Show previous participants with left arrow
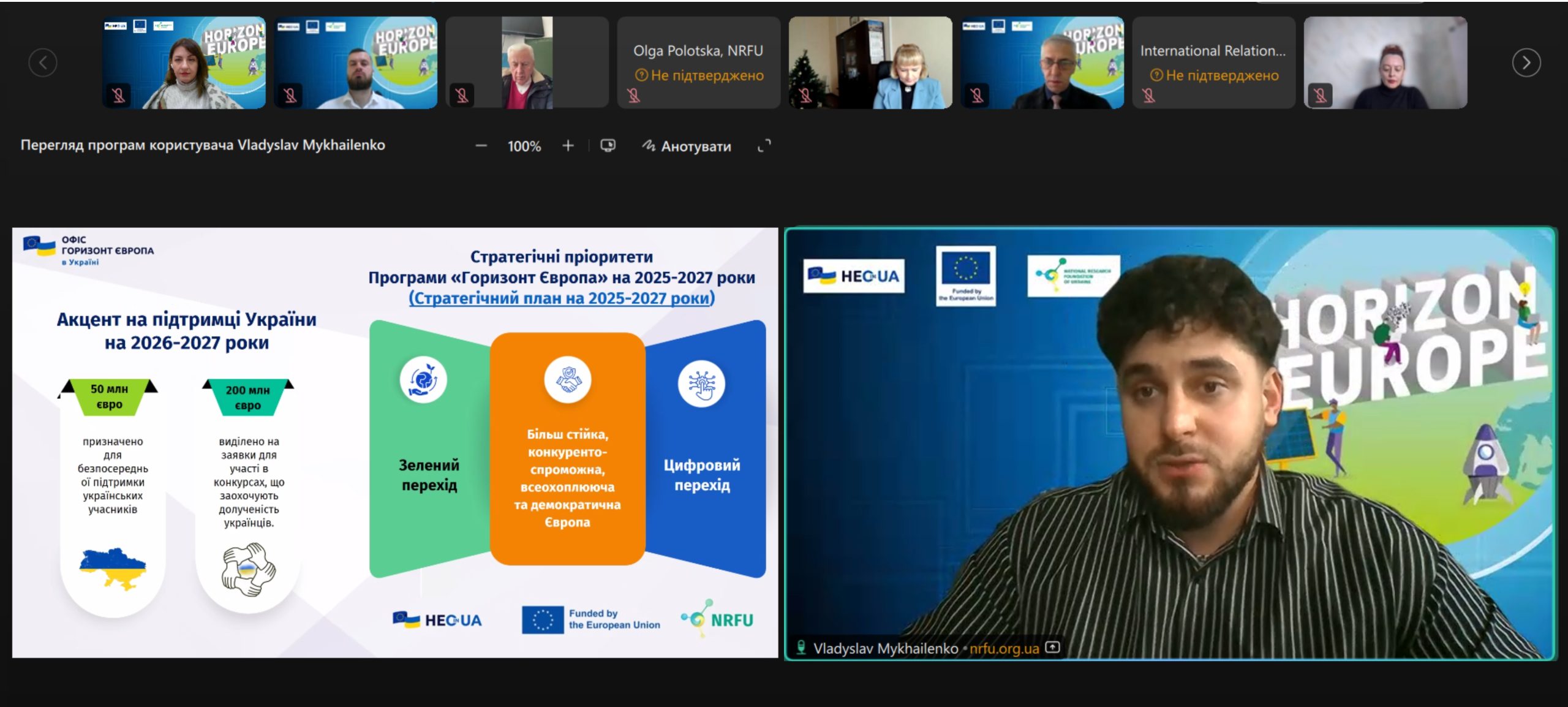Viewport: 1568px width, 707px height. point(43,62)
